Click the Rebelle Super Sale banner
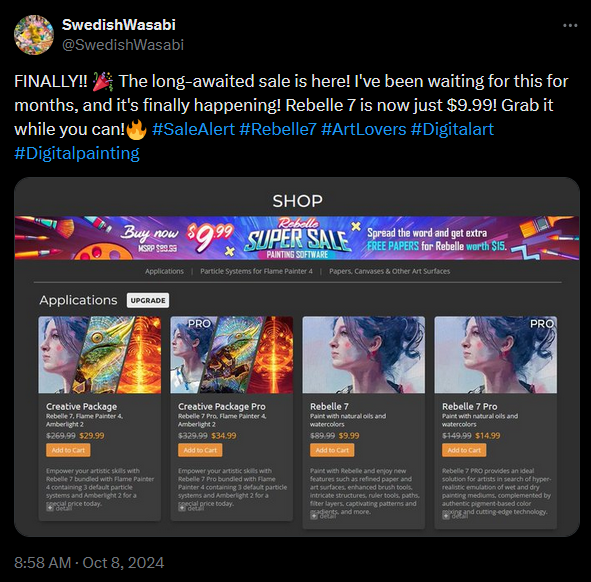This screenshot has width=591, height=582. tap(297, 238)
